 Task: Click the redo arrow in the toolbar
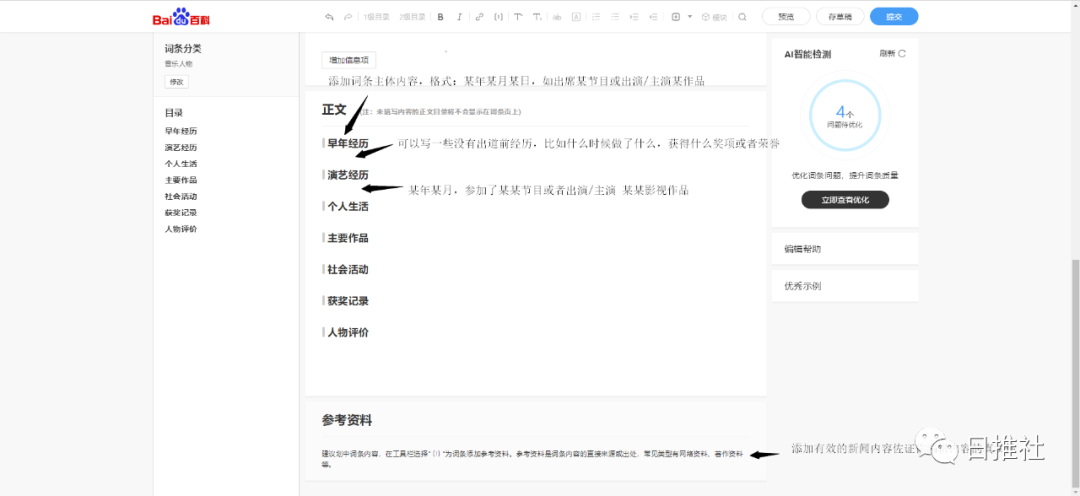(x=348, y=17)
